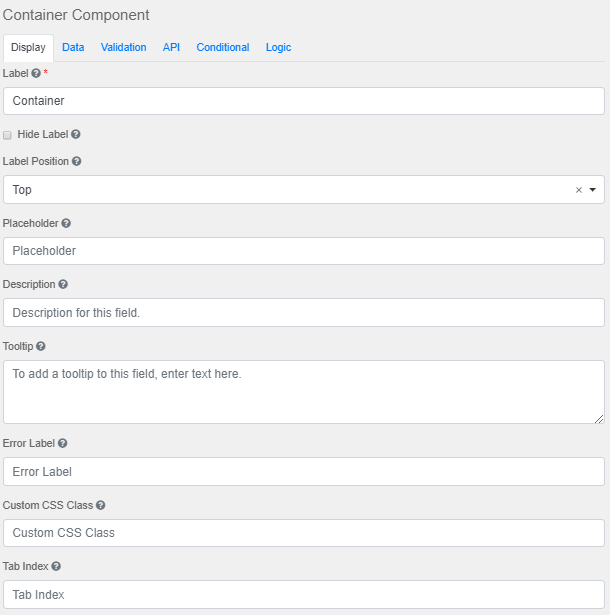Click help icon next to Label
Image resolution: width=610 pixels, height=615 pixels.
click(36, 74)
